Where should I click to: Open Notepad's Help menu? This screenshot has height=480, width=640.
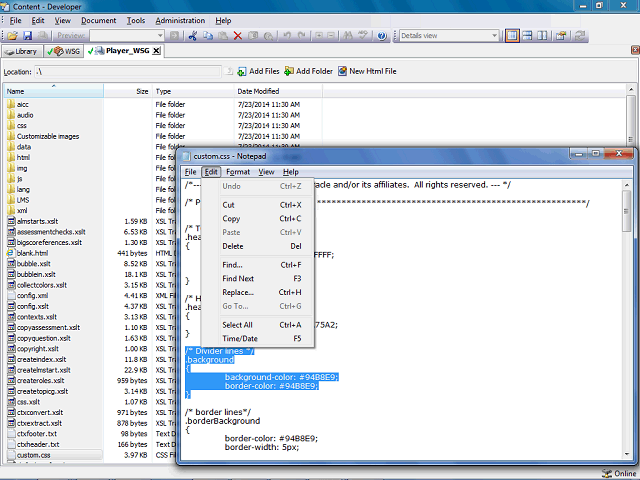291,172
